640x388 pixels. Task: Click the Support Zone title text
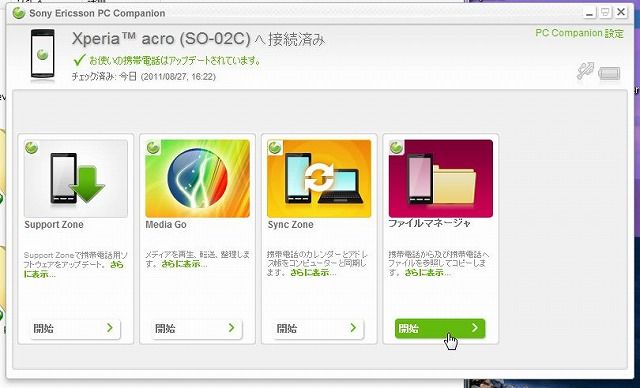pyautogui.click(x=54, y=225)
